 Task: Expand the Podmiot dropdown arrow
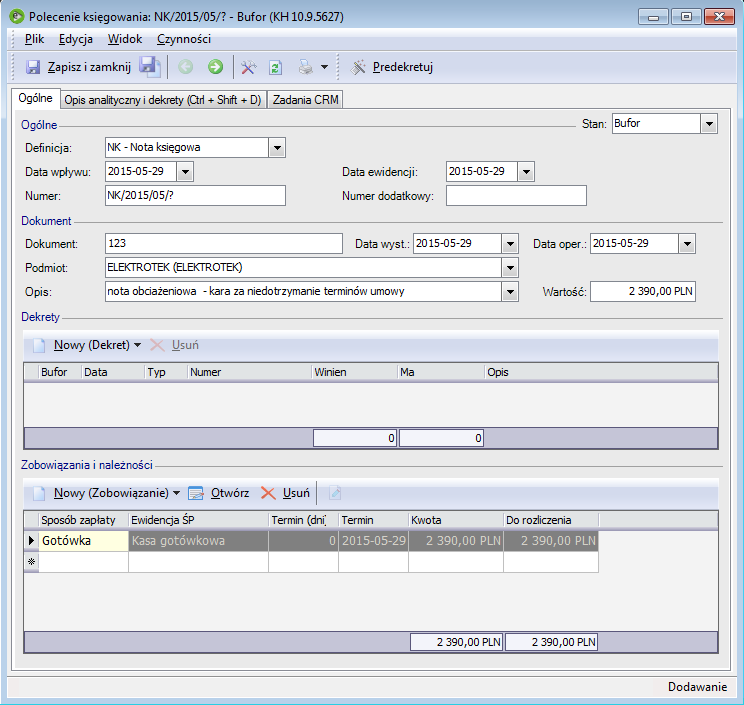point(510,268)
